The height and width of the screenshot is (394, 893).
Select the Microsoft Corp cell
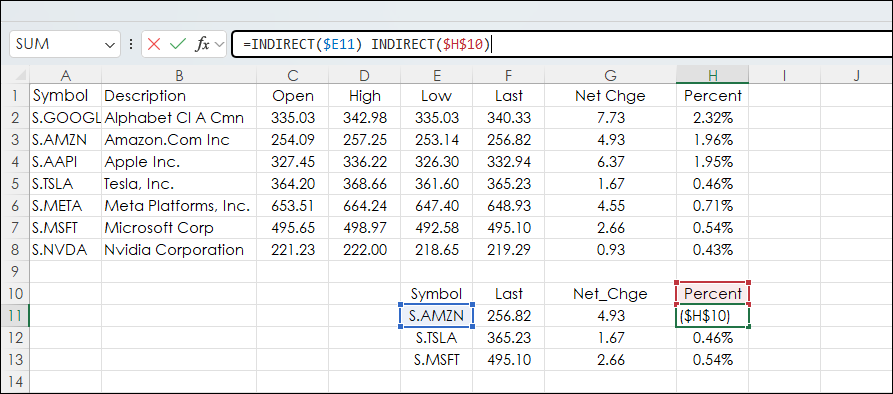[x=179, y=227]
